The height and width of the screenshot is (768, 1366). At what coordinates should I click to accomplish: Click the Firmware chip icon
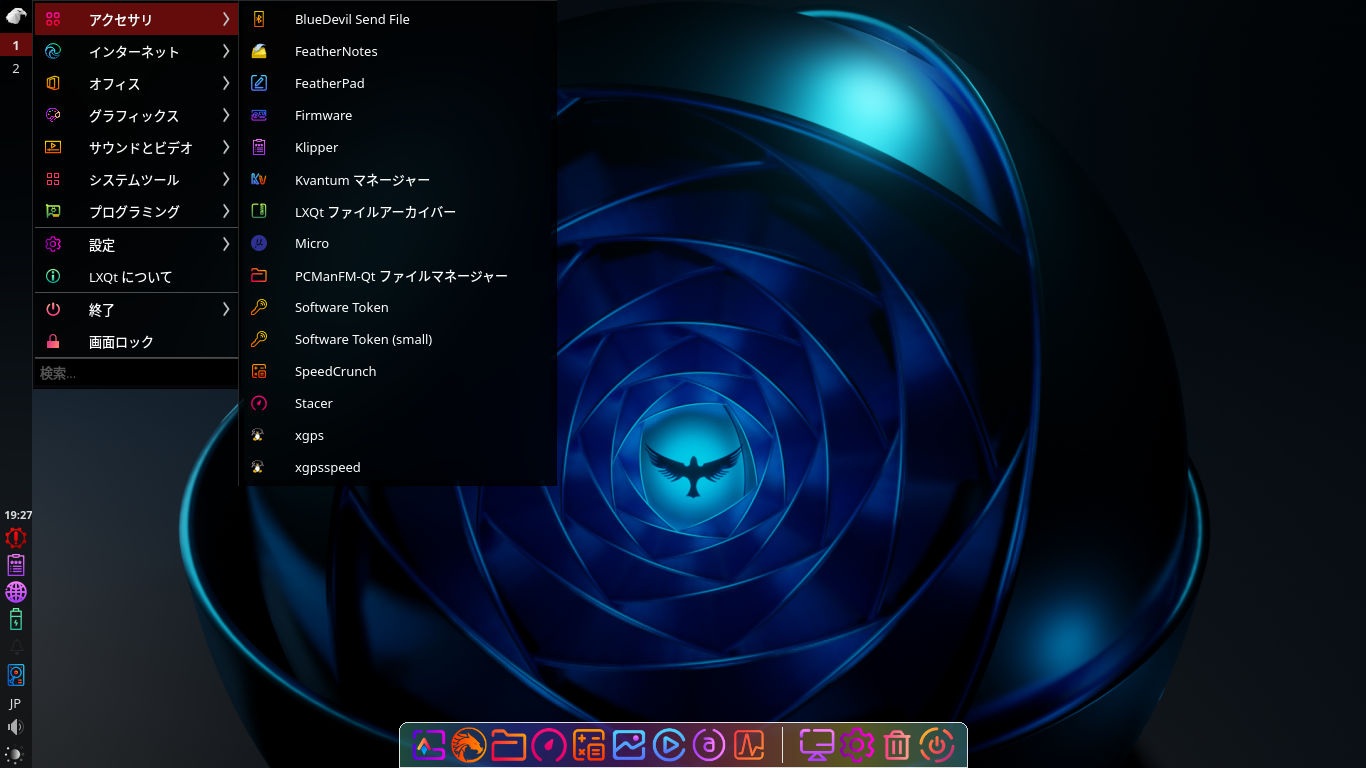tap(259, 115)
